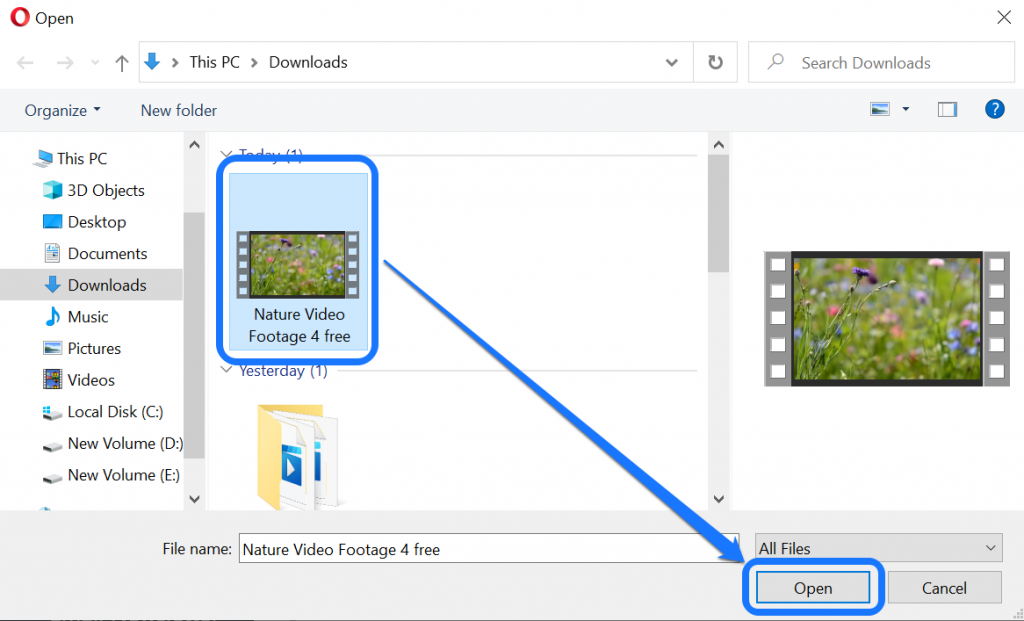Open Desktop in the sidebar
This screenshot has width=1024, height=621.
[84, 222]
